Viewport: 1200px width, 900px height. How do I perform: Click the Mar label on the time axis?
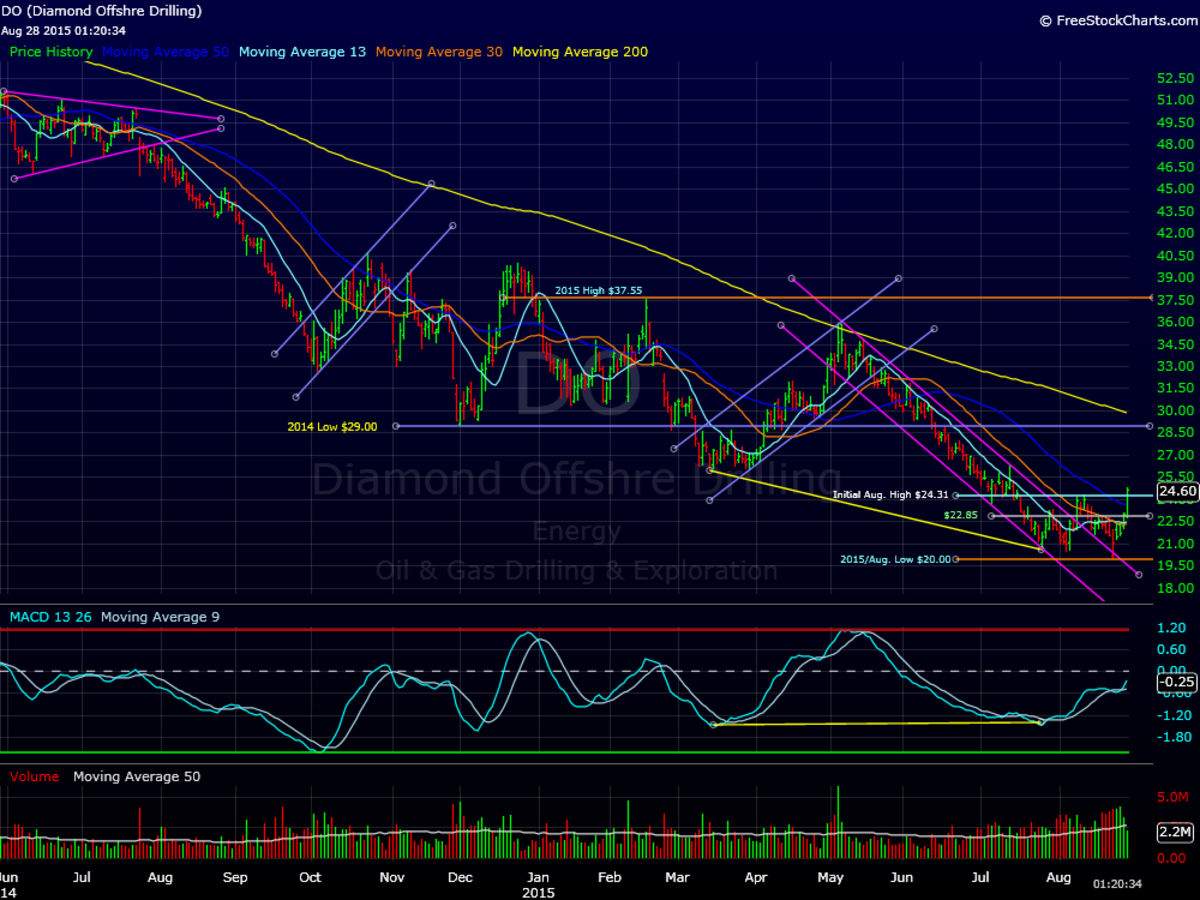tap(677, 877)
